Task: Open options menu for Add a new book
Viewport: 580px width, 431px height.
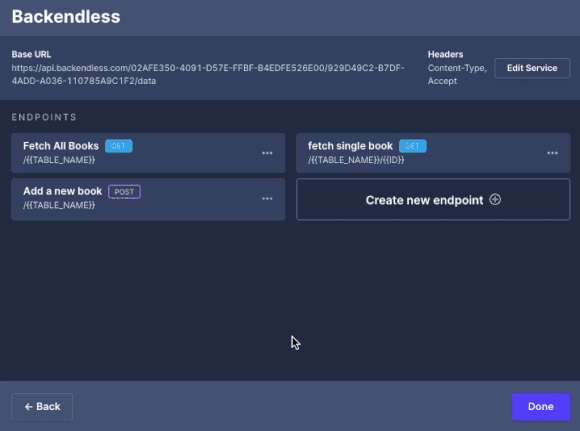Action: [267, 199]
